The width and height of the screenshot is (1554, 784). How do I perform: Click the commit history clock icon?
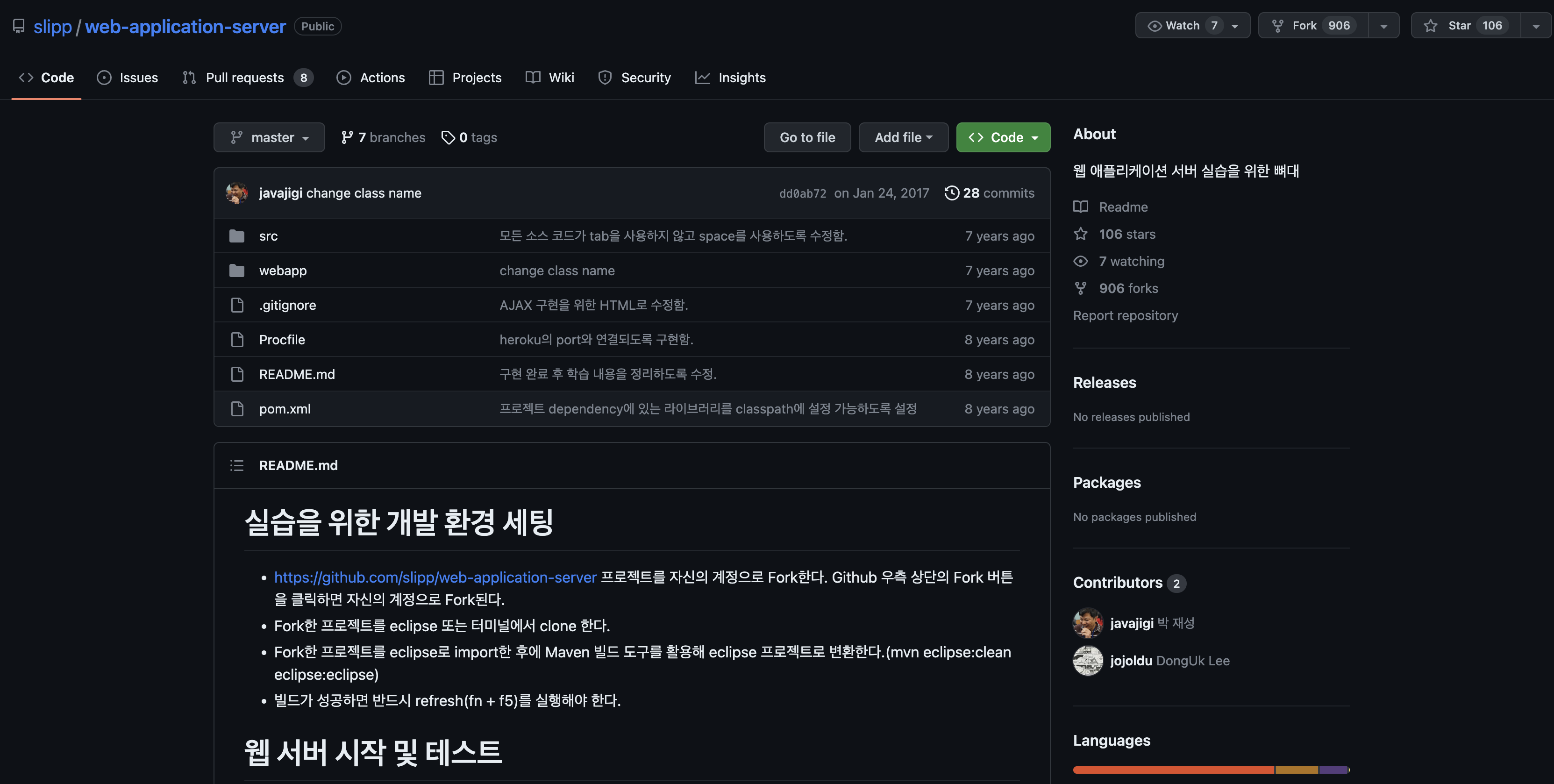tap(951, 193)
